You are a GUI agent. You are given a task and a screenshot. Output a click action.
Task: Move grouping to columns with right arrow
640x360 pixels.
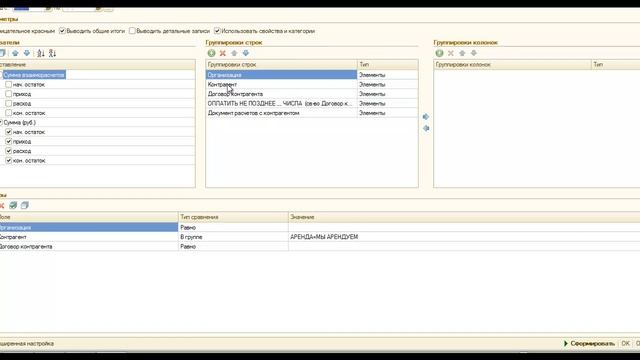tap(426, 117)
